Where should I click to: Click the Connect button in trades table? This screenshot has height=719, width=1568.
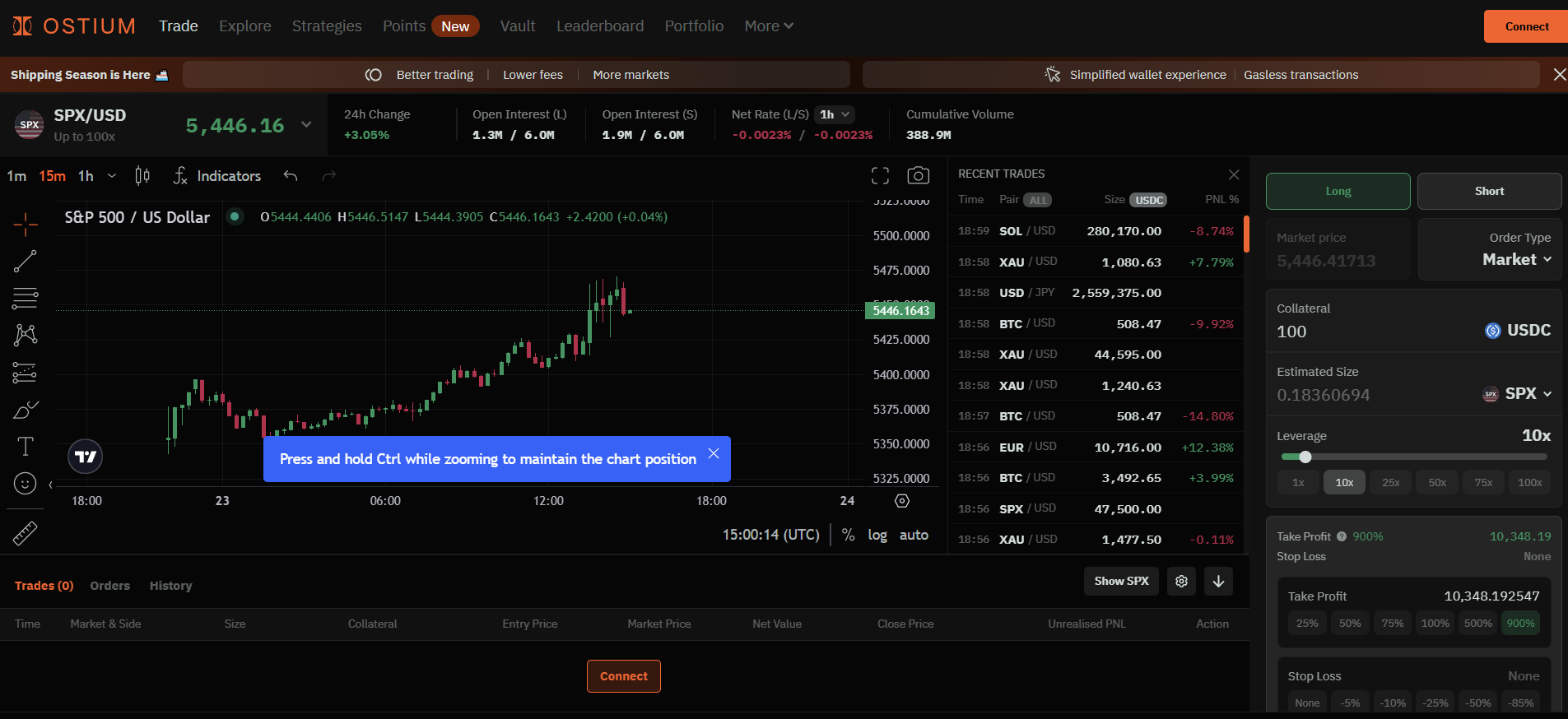pyautogui.click(x=623, y=676)
